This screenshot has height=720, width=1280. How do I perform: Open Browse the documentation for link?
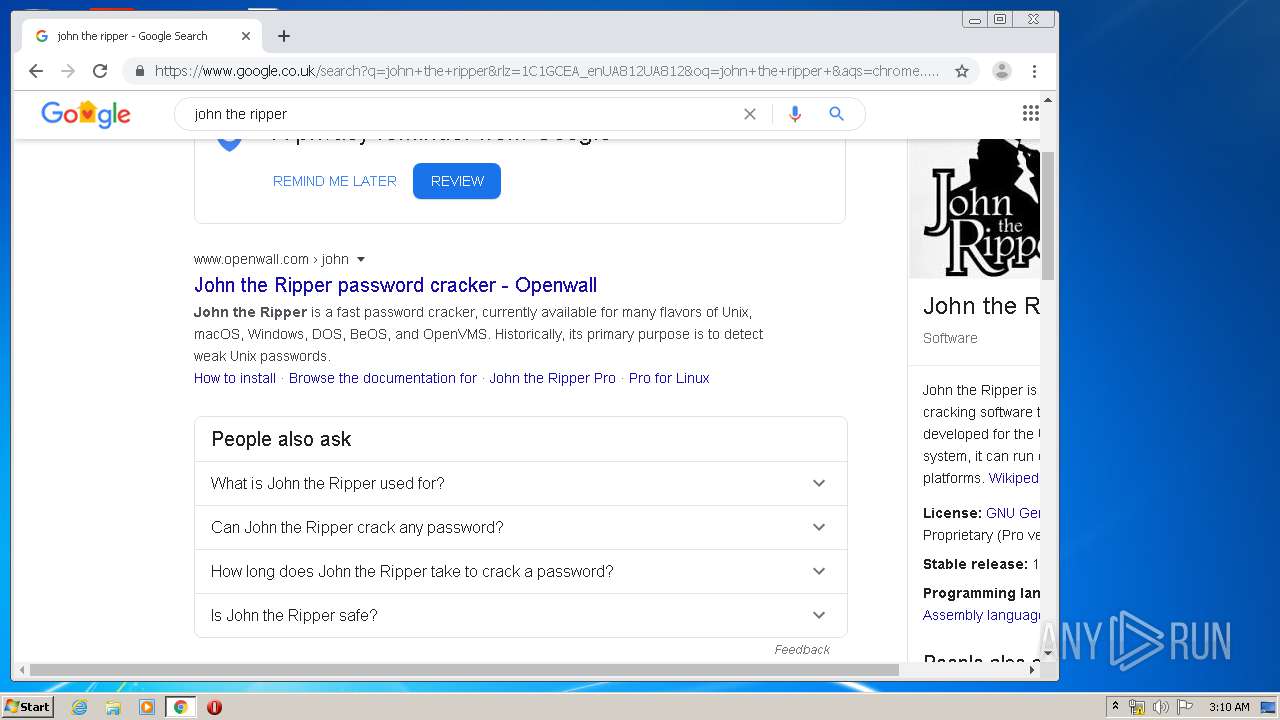pos(383,378)
